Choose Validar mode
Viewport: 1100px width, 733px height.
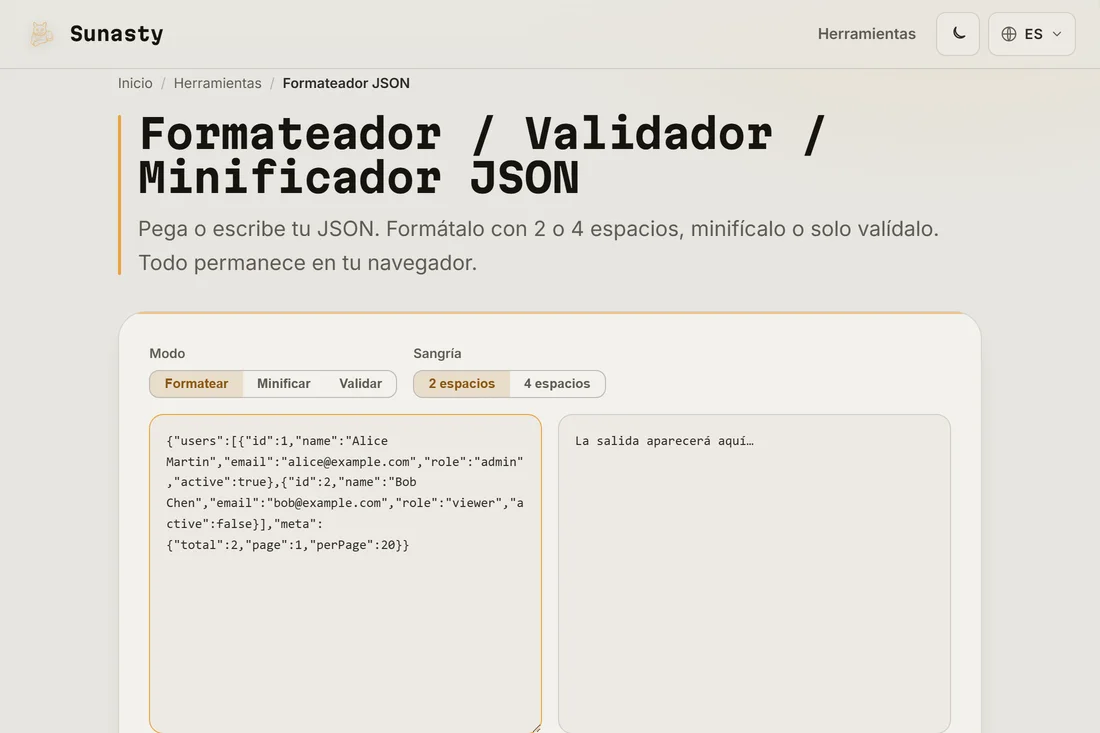point(361,384)
